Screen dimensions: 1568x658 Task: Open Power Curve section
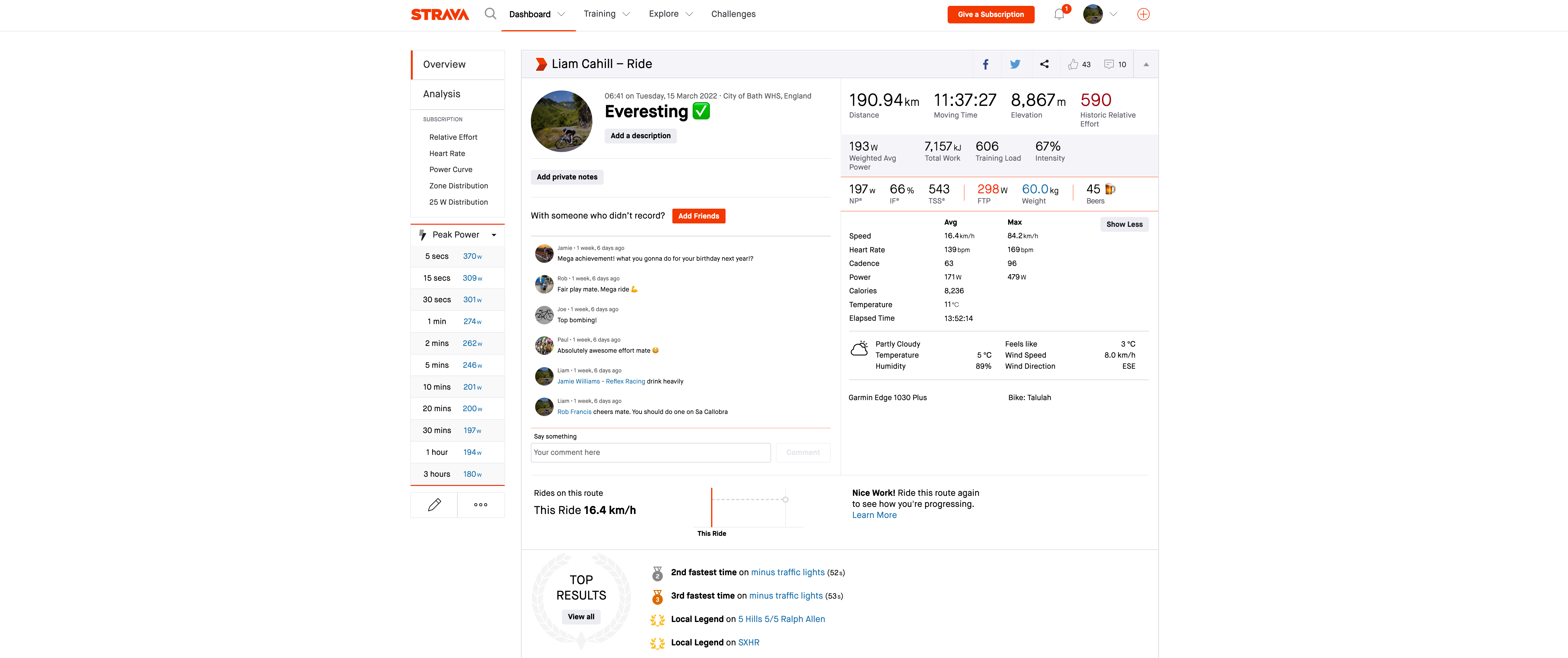point(450,169)
